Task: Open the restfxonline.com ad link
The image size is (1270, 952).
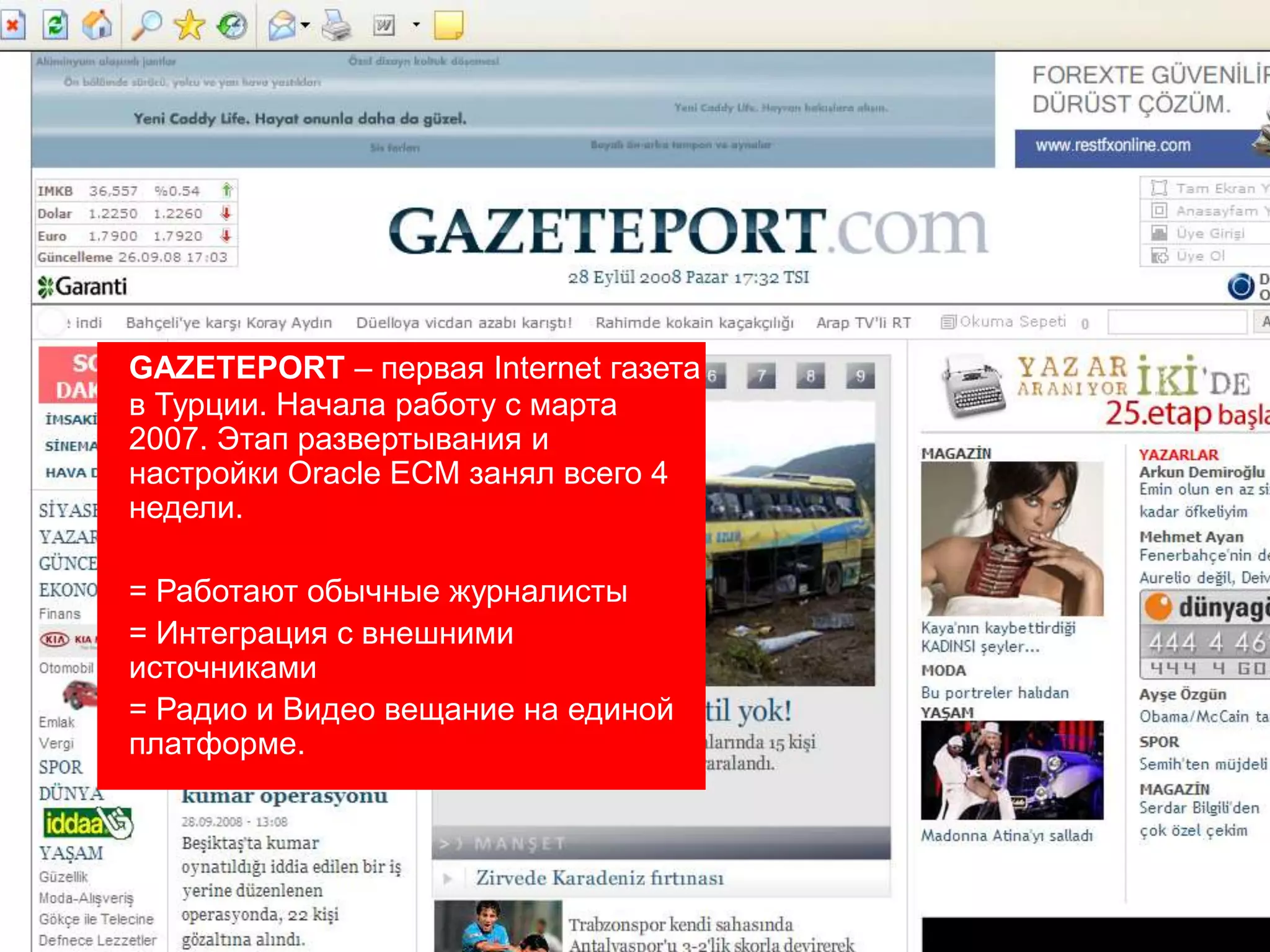Action: coord(1112,145)
